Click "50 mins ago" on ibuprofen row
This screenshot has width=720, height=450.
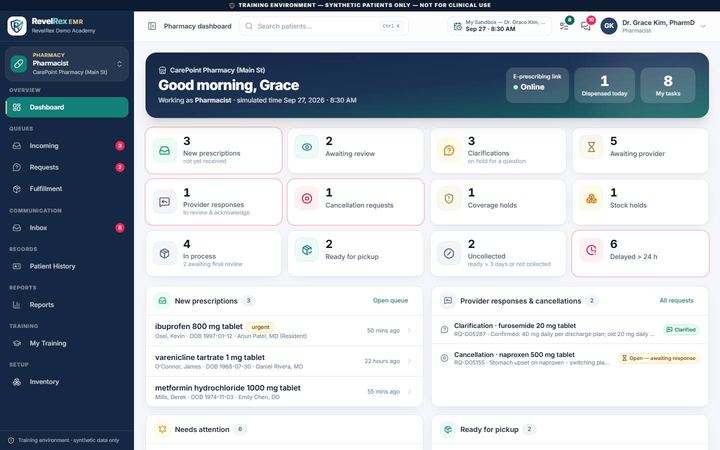383,331
